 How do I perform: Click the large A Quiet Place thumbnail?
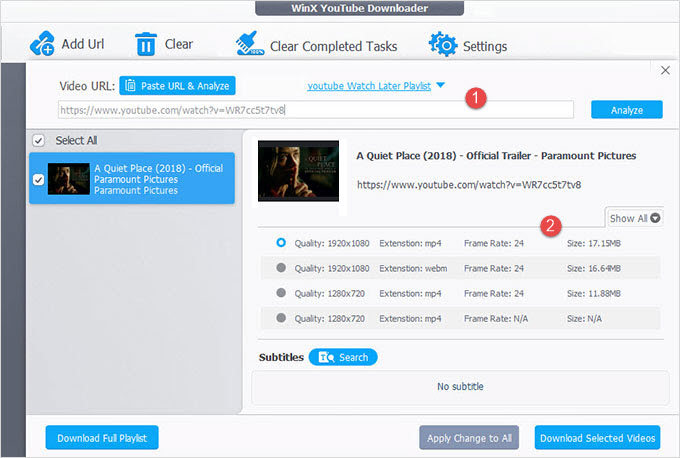coord(298,171)
